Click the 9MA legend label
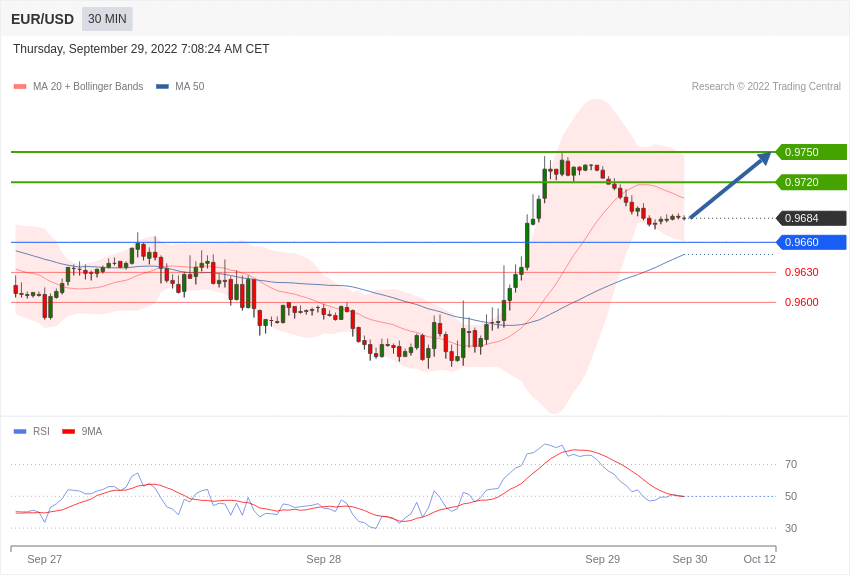Screen dimensions: 850x576 tap(92, 431)
